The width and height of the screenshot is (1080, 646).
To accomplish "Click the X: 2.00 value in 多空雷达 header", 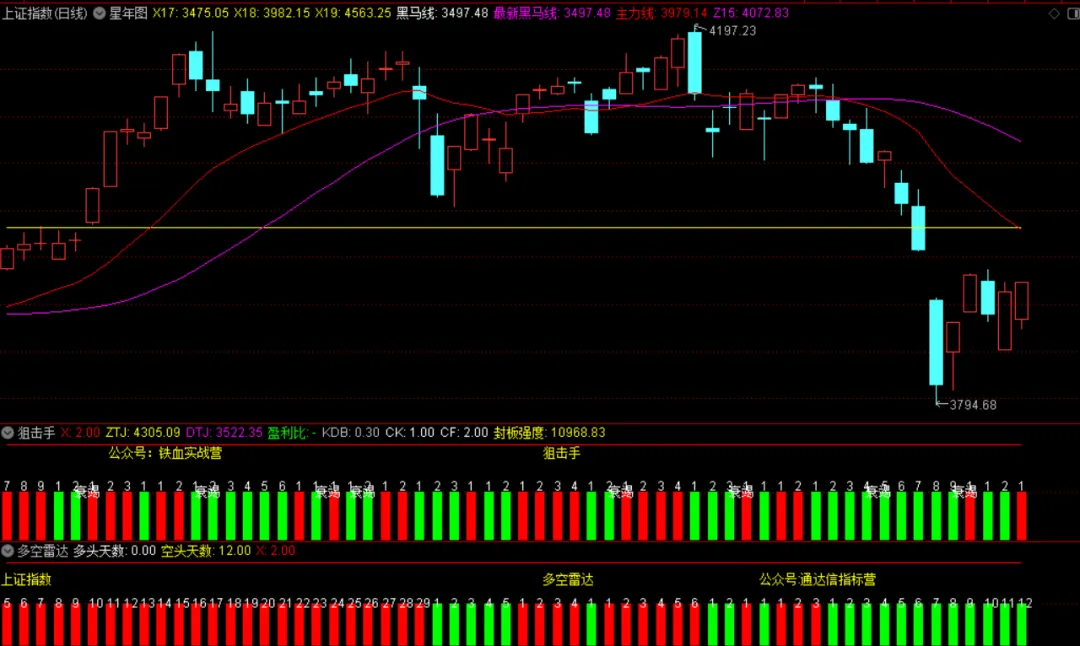I will point(276,550).
